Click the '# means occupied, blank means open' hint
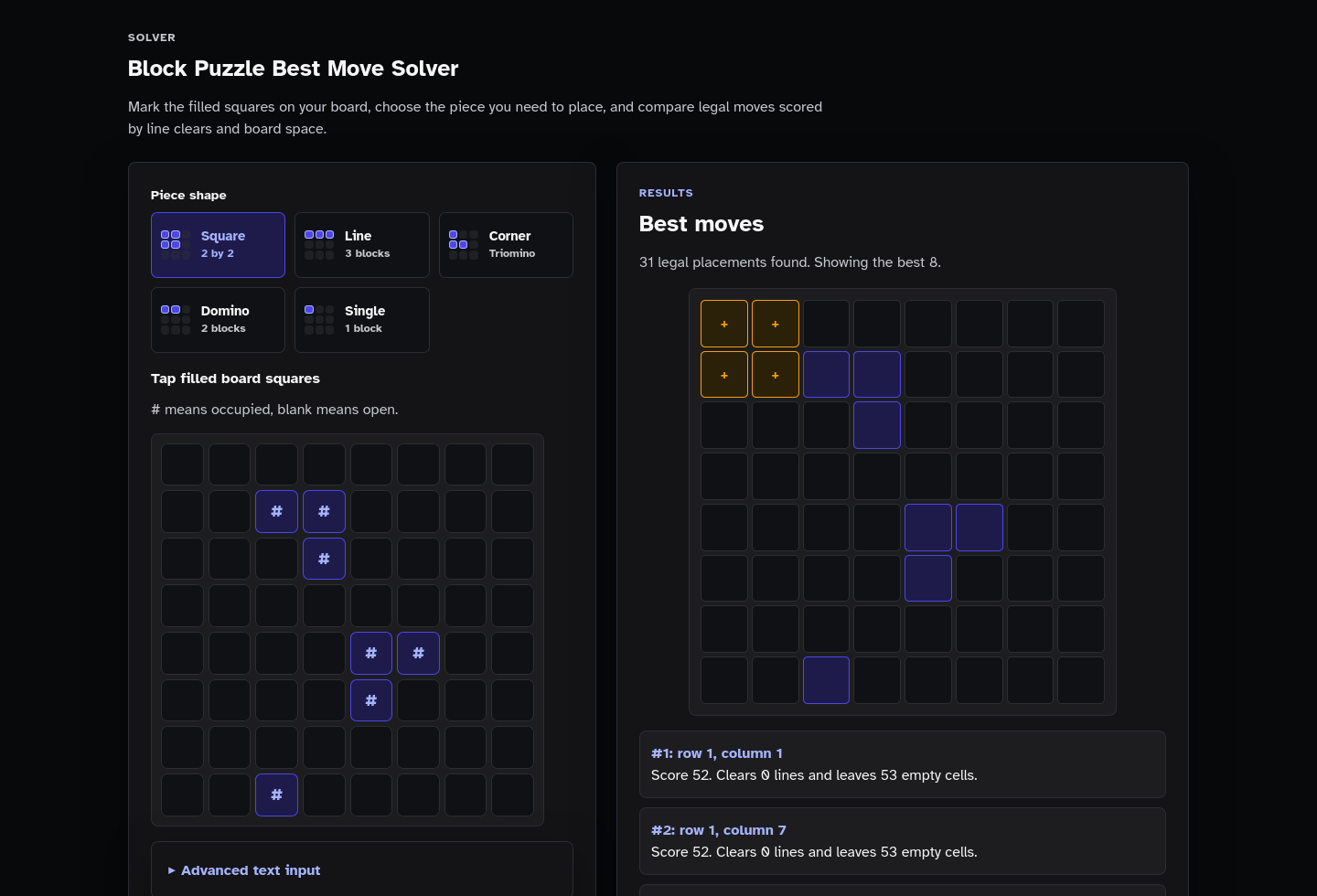 click(x=274, y=410)
